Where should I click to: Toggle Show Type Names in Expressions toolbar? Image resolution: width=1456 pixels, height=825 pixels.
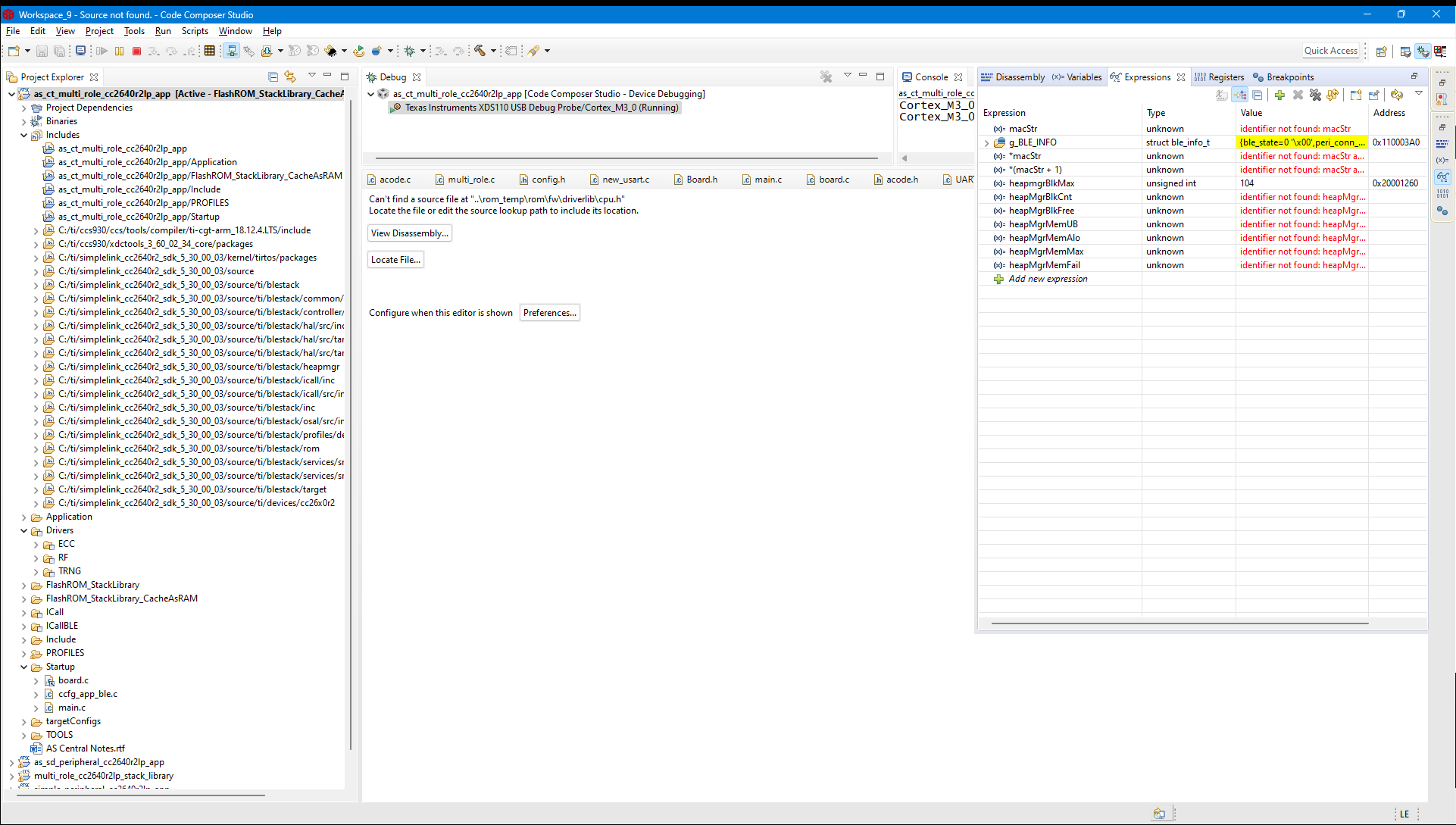(x=1222, y=95)
